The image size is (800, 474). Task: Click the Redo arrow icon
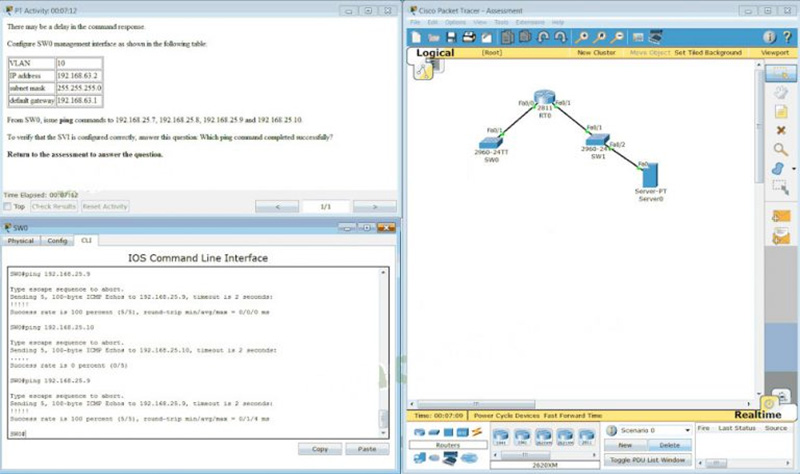[560, 37]
